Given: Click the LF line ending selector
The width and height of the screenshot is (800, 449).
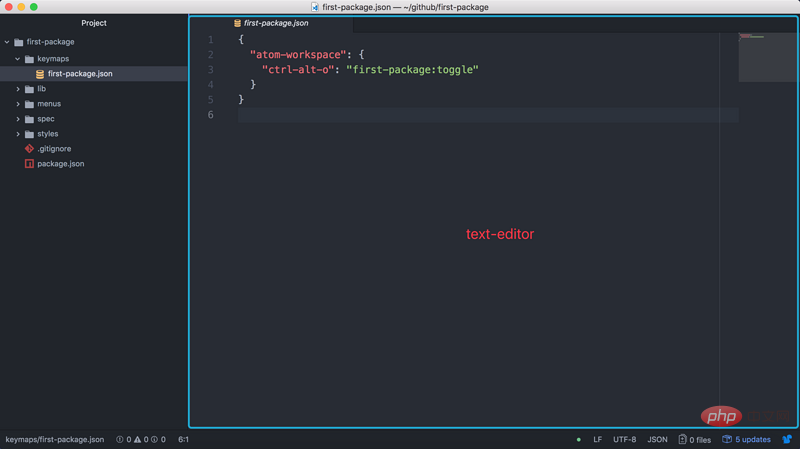Looking at the screenshot, I should (597, 439).
